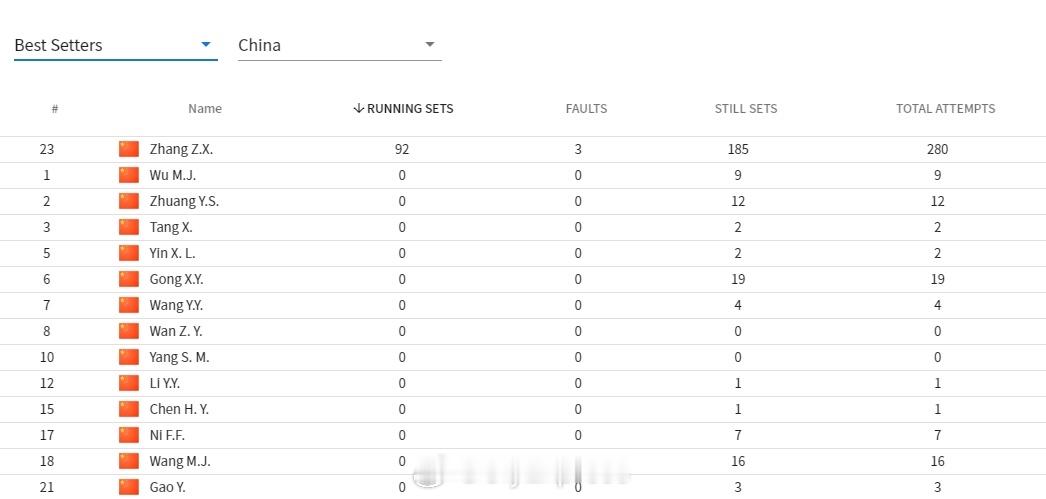
Task: Click the flag icon beside Zhuang Y.S.
Action: pyautogui.click(x=129, y=201)
